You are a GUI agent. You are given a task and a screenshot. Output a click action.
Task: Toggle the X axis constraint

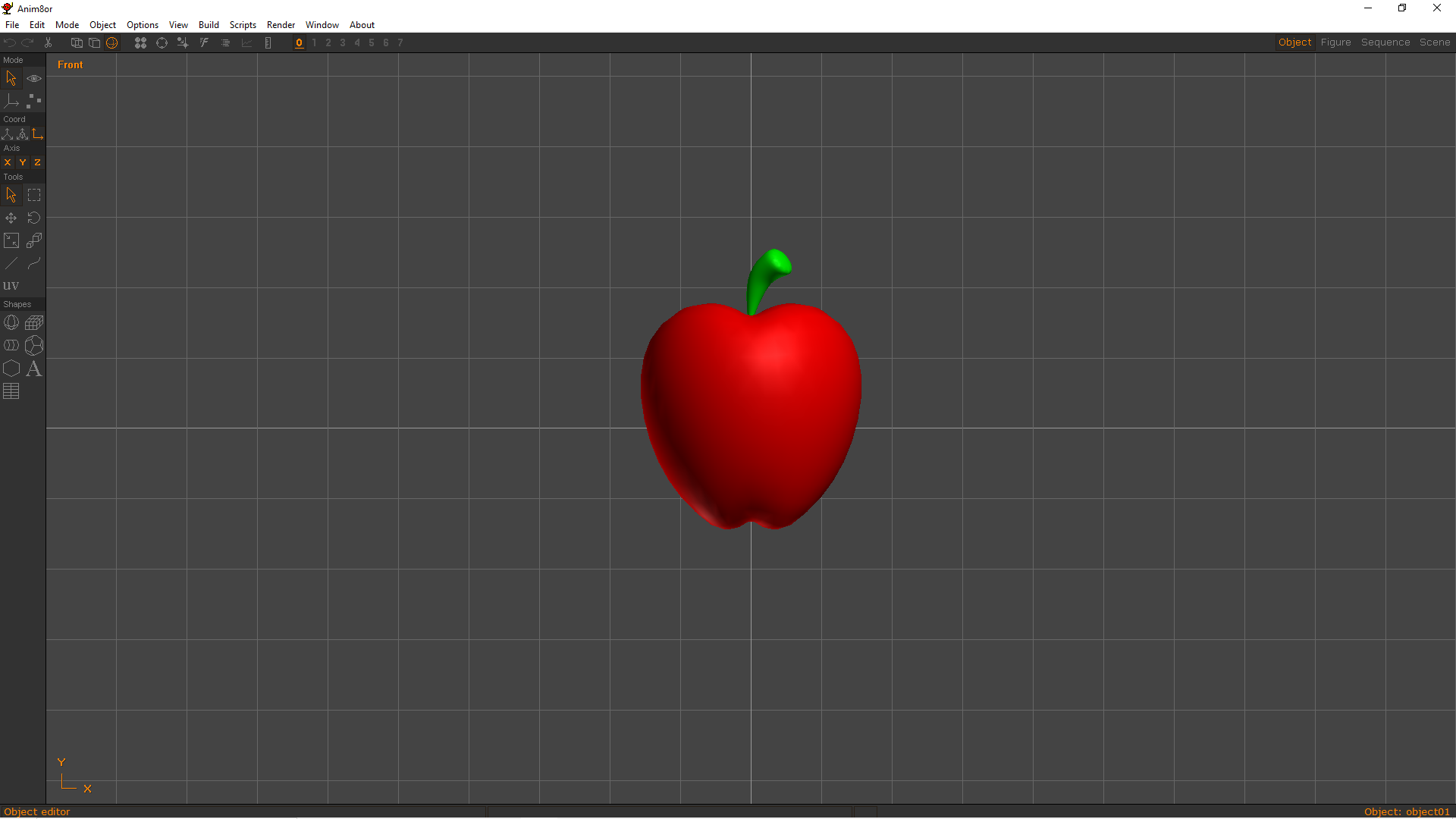coord(7,162)
